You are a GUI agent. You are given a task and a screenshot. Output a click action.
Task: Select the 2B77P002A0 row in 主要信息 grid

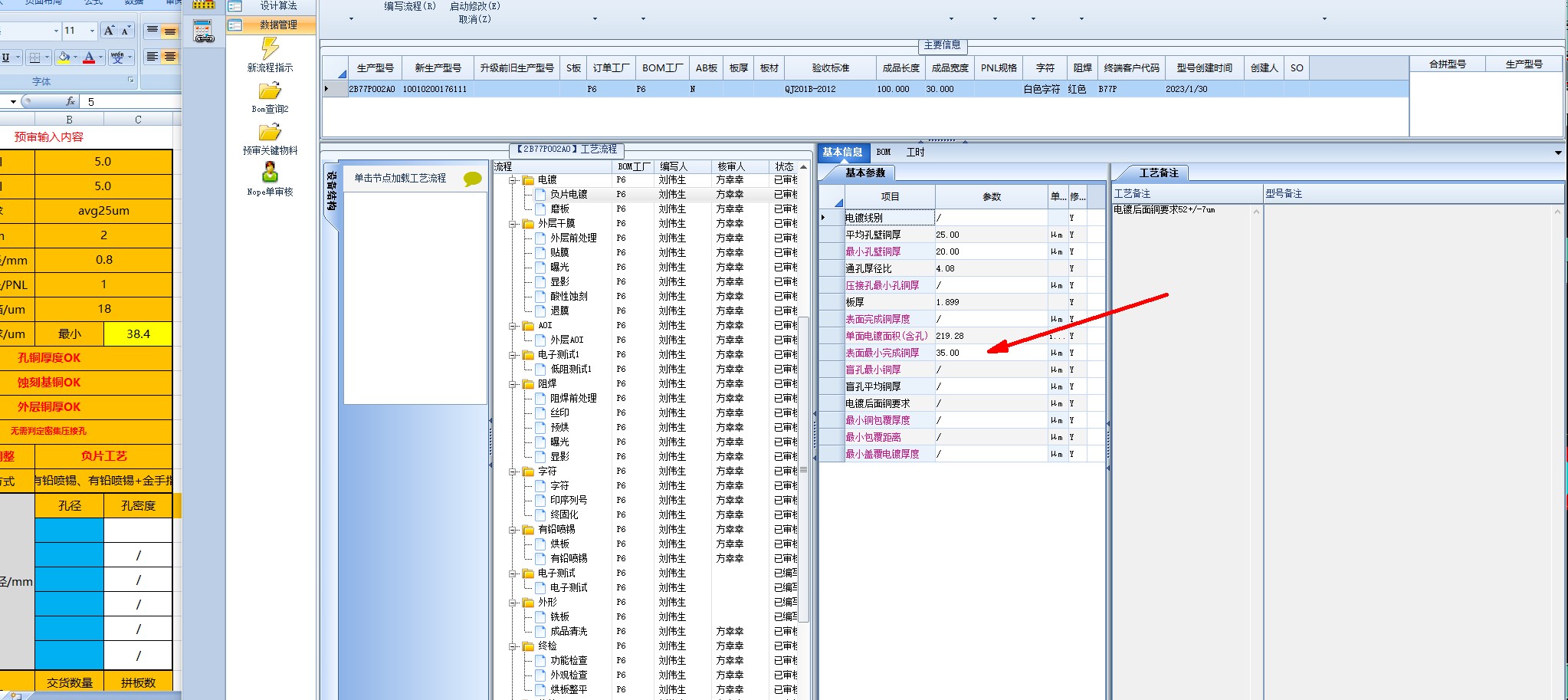866,90
